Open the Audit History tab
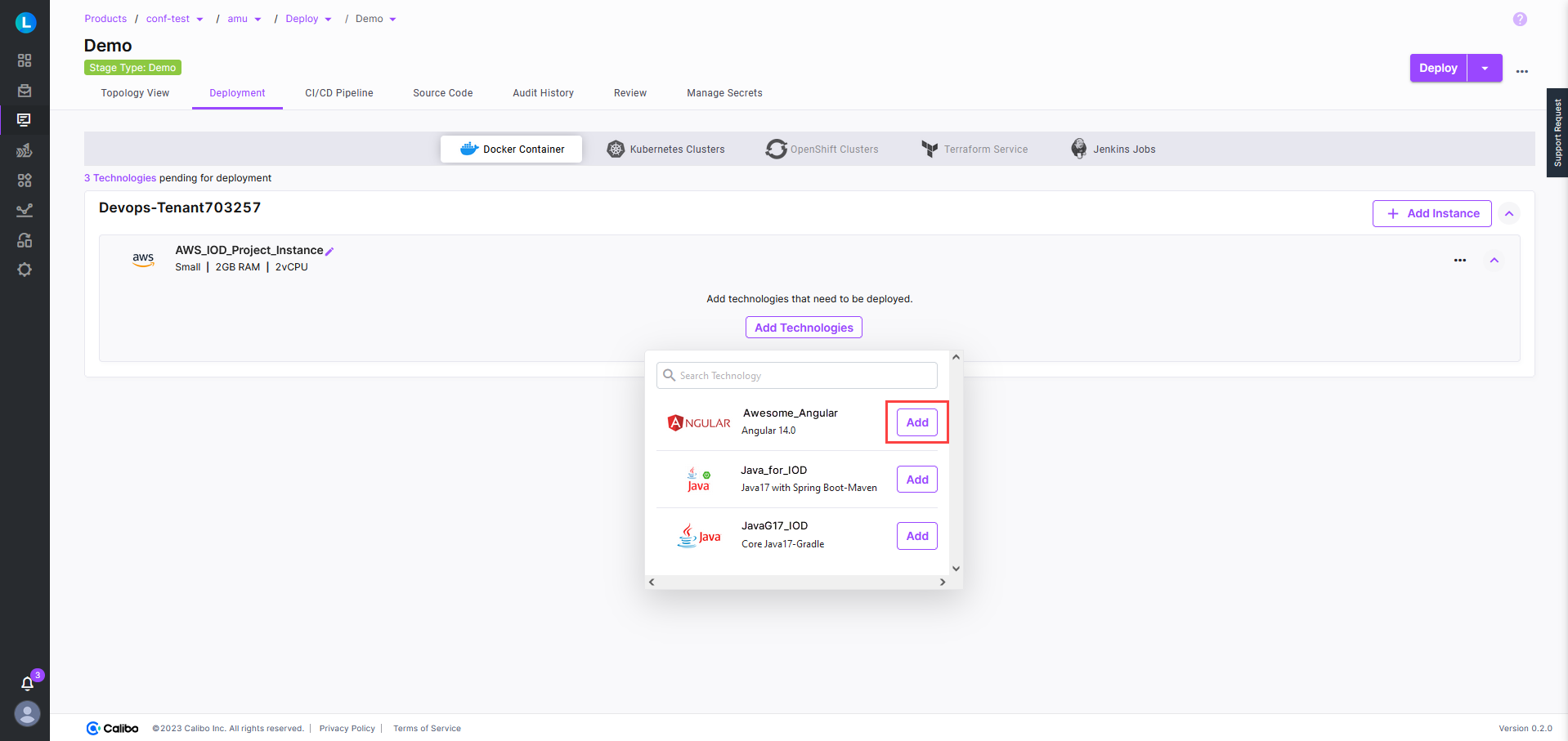The height and width of the screenshot is (741, 1568). click(x=543, y=92)
